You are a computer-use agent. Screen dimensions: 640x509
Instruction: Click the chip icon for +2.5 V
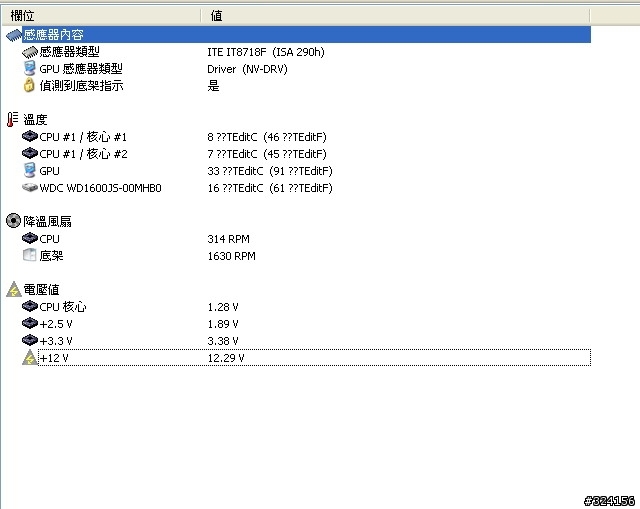(30, 323)
